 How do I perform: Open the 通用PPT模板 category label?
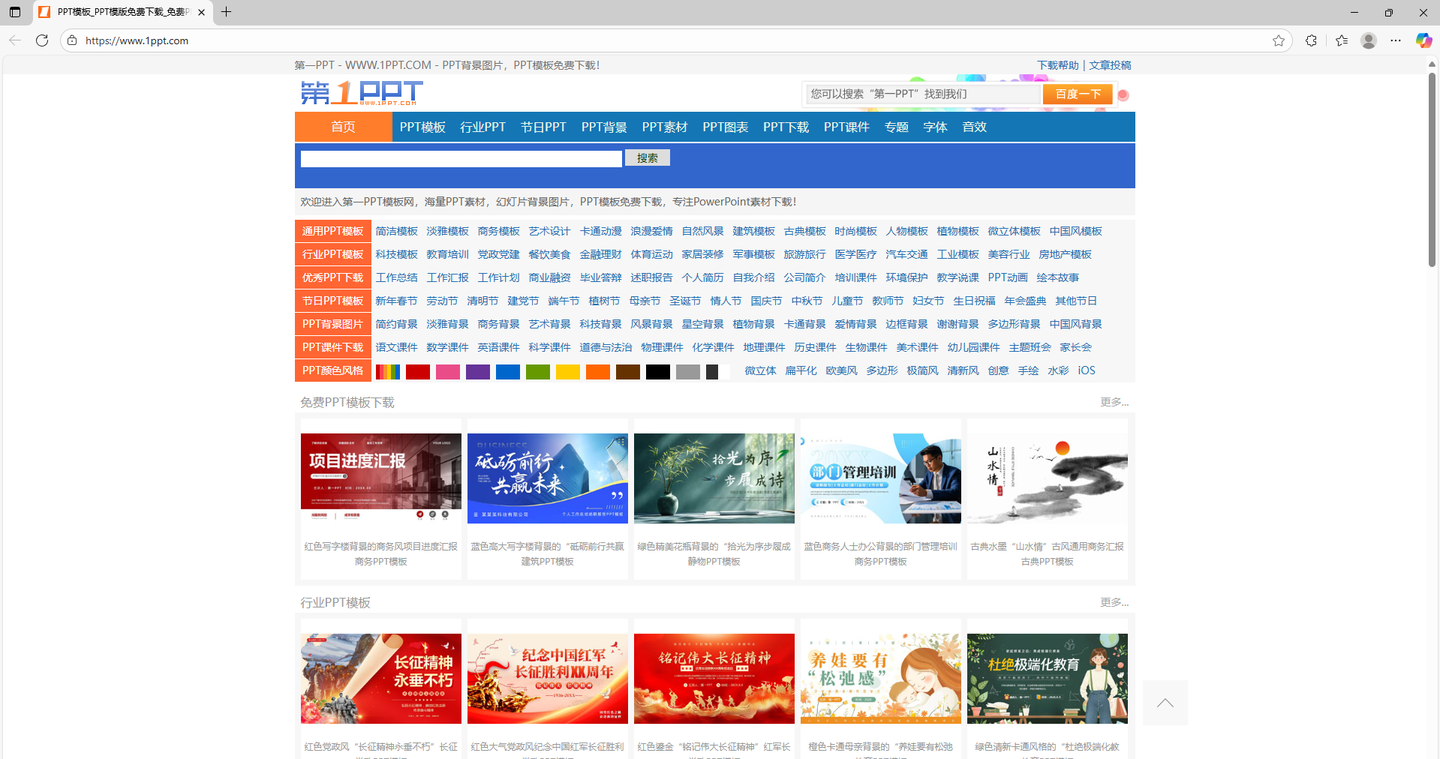(333, 231)
